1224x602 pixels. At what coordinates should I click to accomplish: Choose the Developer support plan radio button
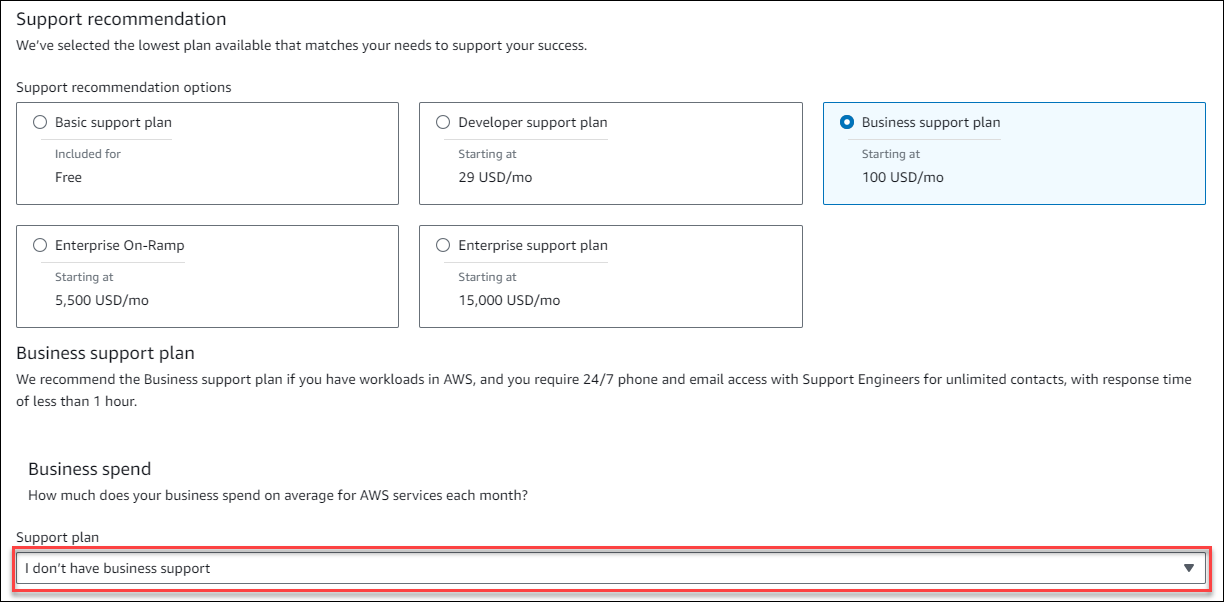443,122
